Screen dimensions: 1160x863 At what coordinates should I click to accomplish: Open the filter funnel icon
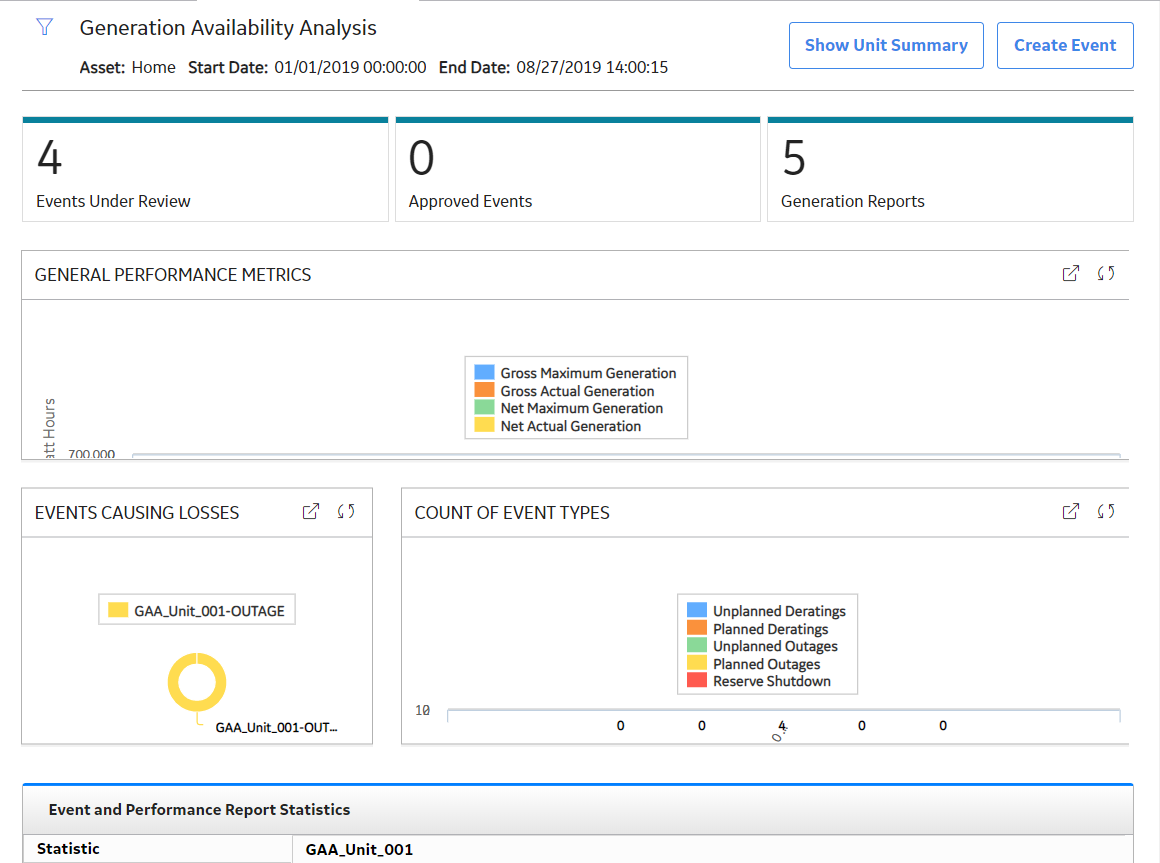pos(44,27)
